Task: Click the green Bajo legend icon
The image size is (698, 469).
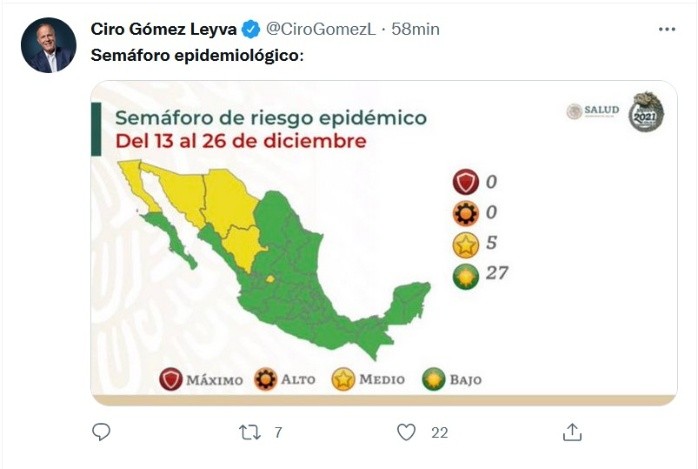Action: point(433,380)
